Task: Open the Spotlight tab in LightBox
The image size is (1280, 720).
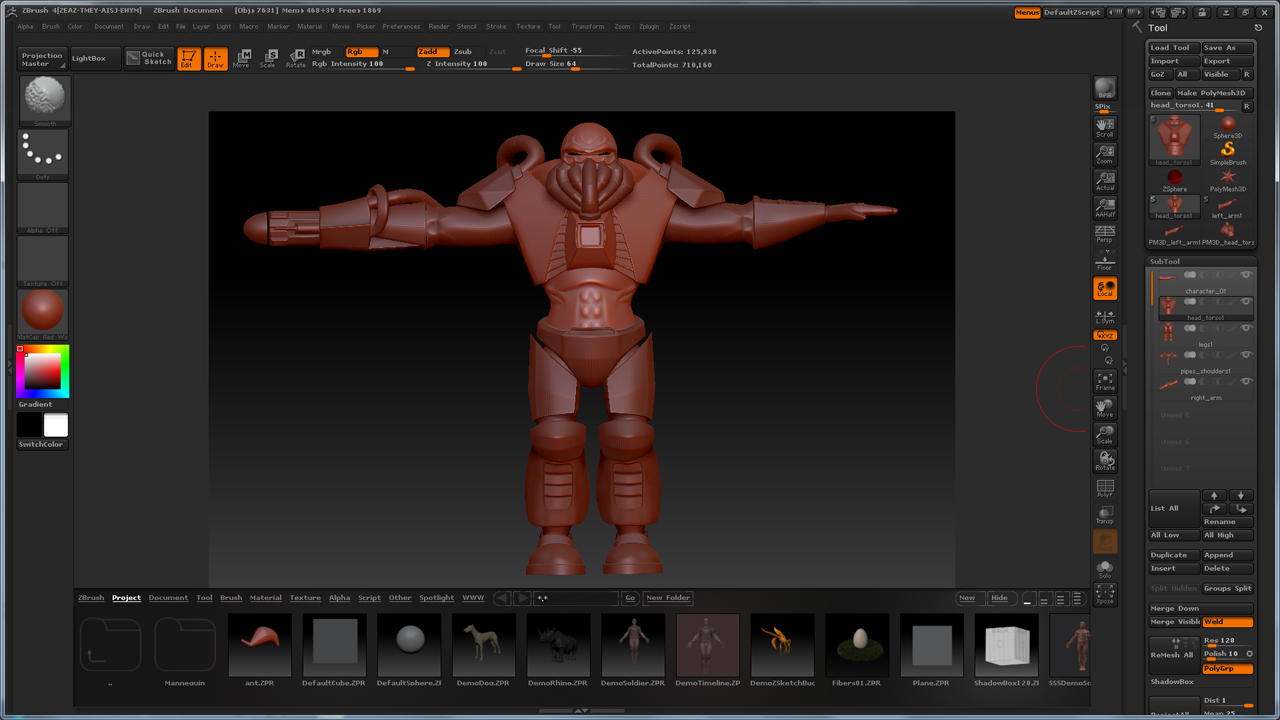Action: click(436, 598)
